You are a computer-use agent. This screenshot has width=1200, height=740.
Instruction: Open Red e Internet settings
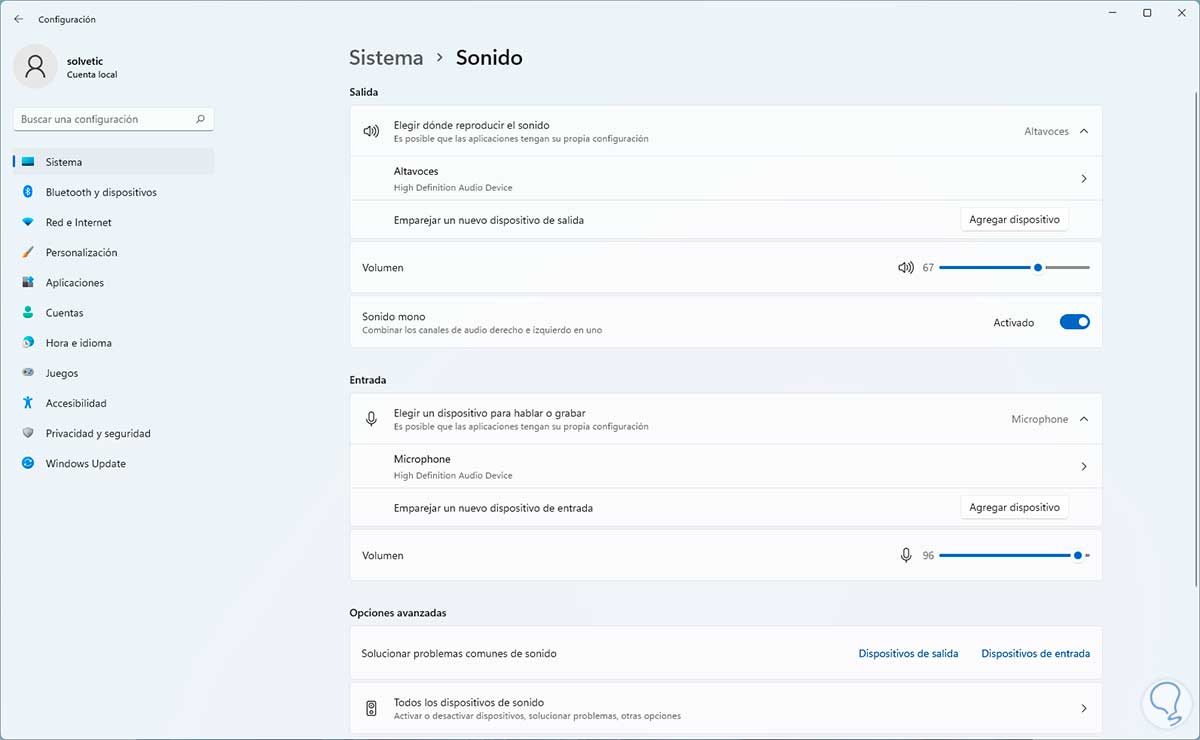tap(78, 222)
